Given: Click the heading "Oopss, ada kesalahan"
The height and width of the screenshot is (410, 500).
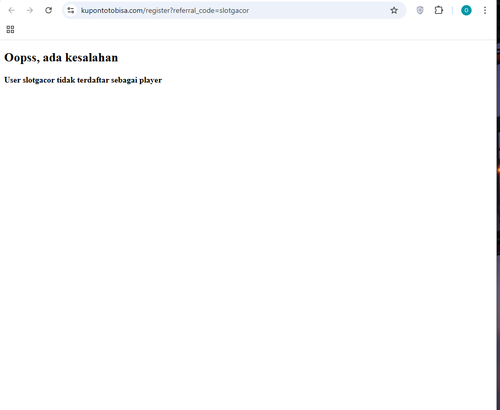Looking at the screenshot, I should (61, 58).
